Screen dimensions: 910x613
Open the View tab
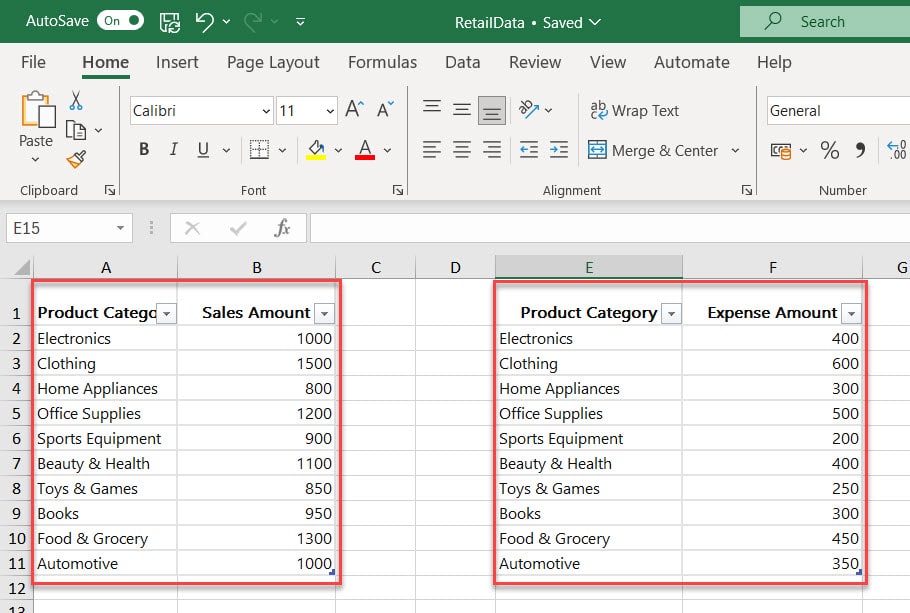(x=608, y=62)
